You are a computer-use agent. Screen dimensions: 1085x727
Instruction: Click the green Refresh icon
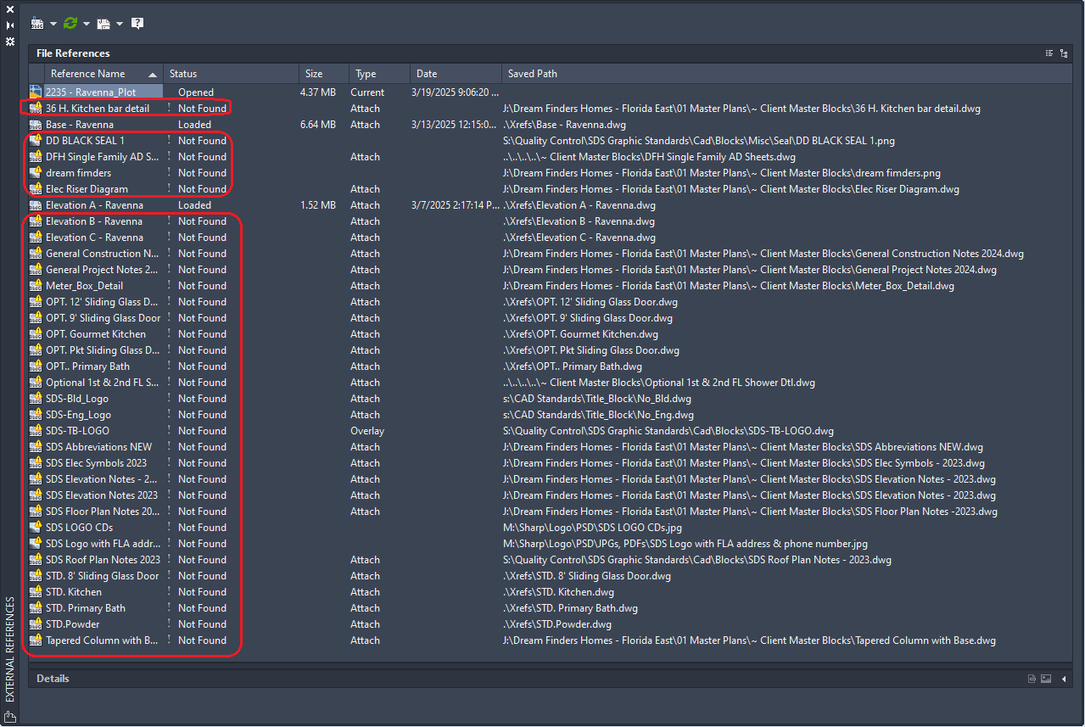(70, 24)
